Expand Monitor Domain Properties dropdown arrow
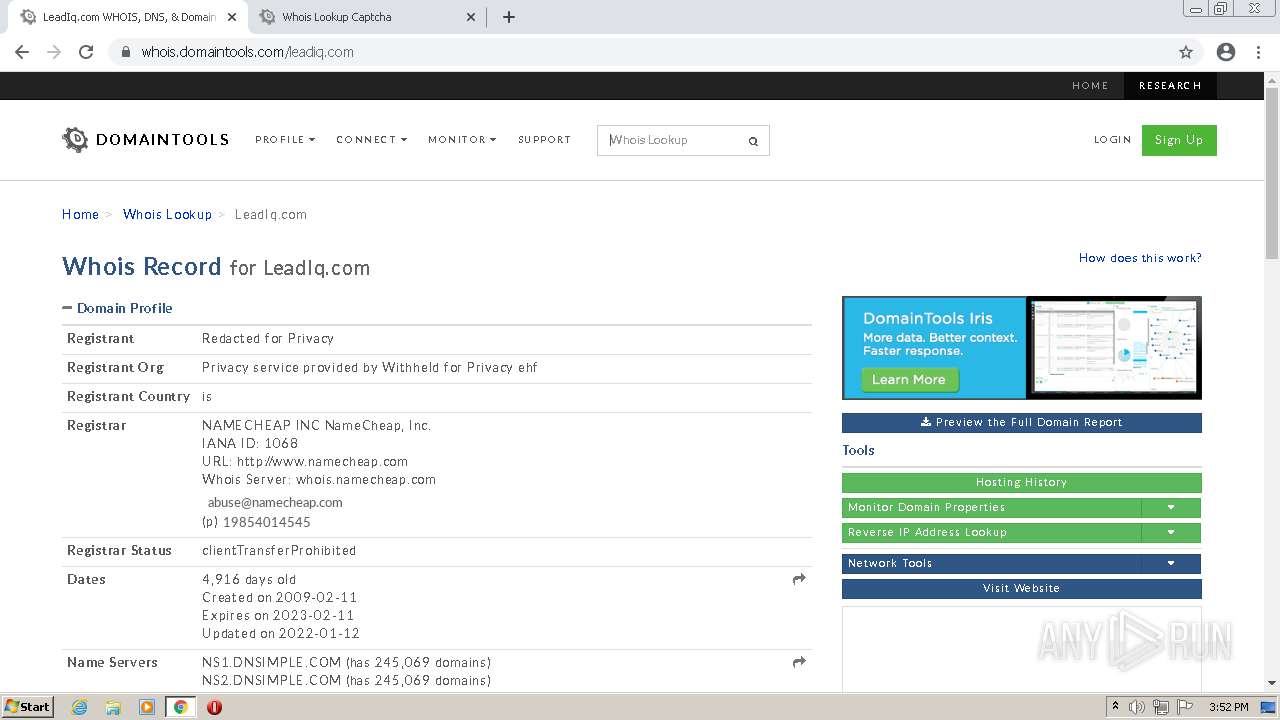This screenshot has width=1280, height=720. coord(1171,507)
